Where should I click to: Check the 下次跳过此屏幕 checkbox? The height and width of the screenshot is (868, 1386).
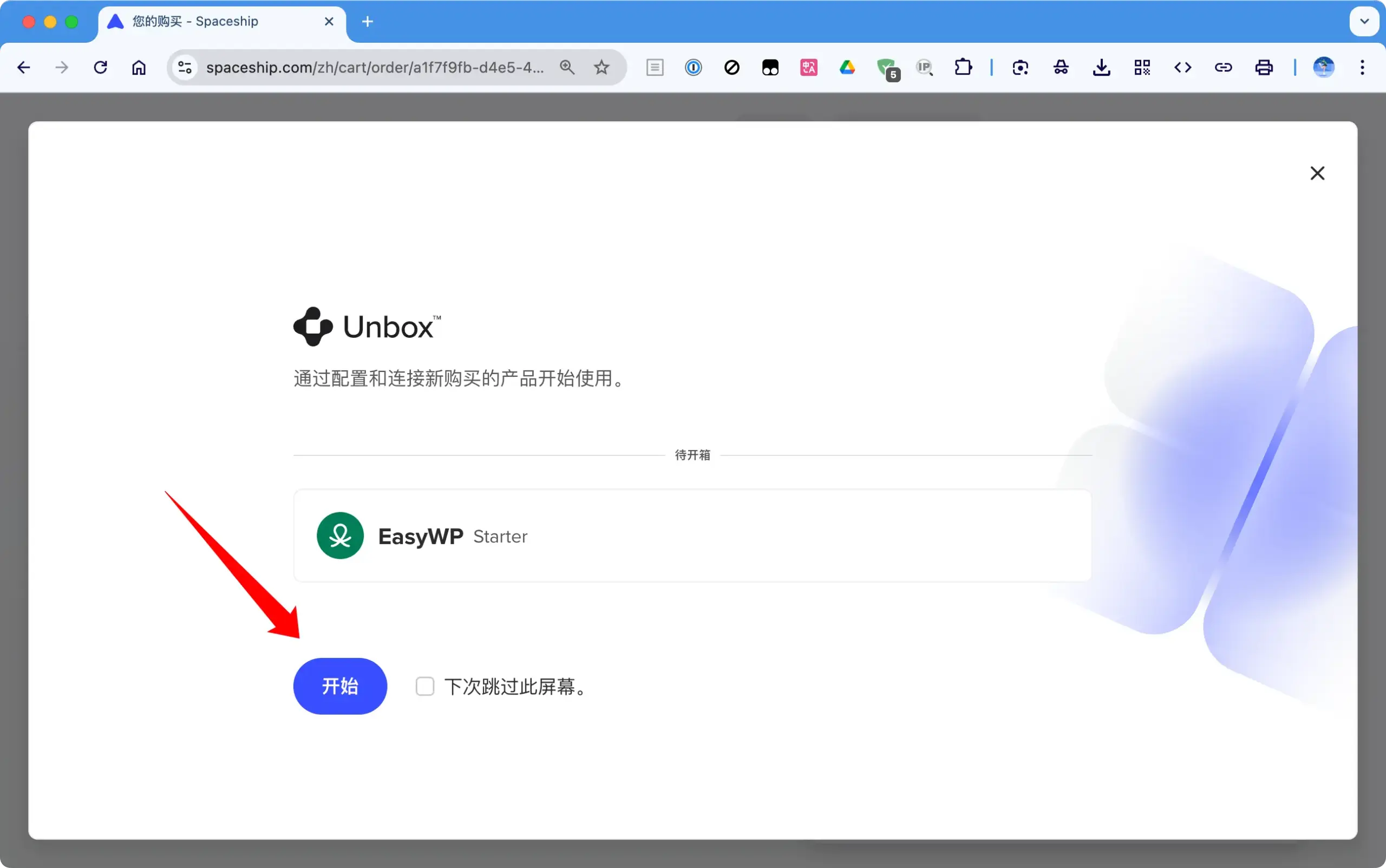coord(424,686)
